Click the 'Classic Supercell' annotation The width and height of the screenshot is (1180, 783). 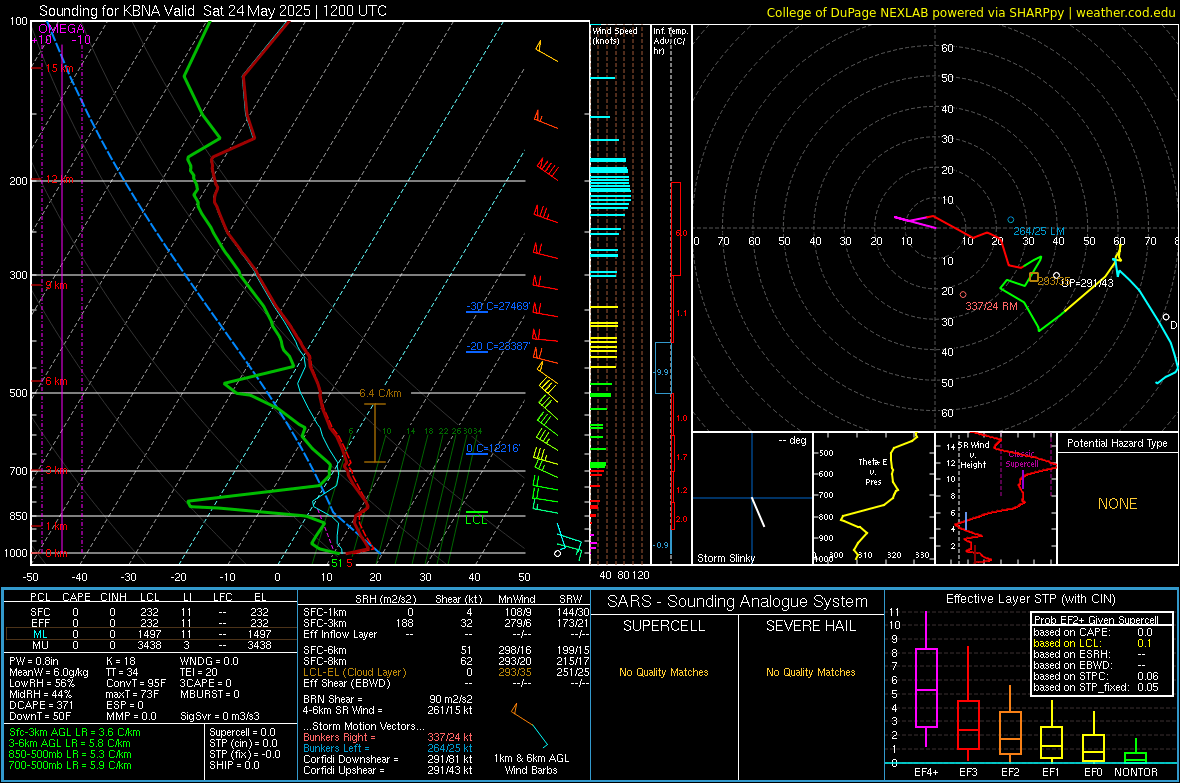coord(1021,459)
